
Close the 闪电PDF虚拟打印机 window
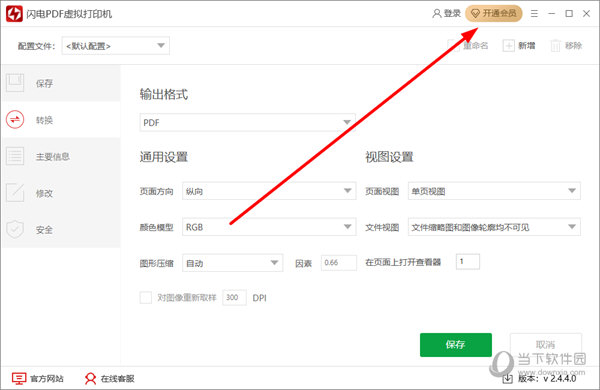(x=586, y=14)
